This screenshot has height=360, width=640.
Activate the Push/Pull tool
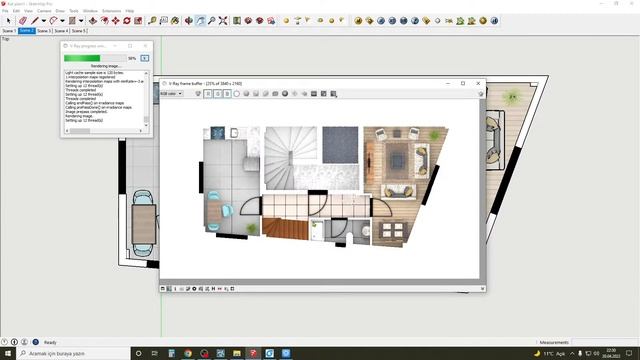(93, 20)
